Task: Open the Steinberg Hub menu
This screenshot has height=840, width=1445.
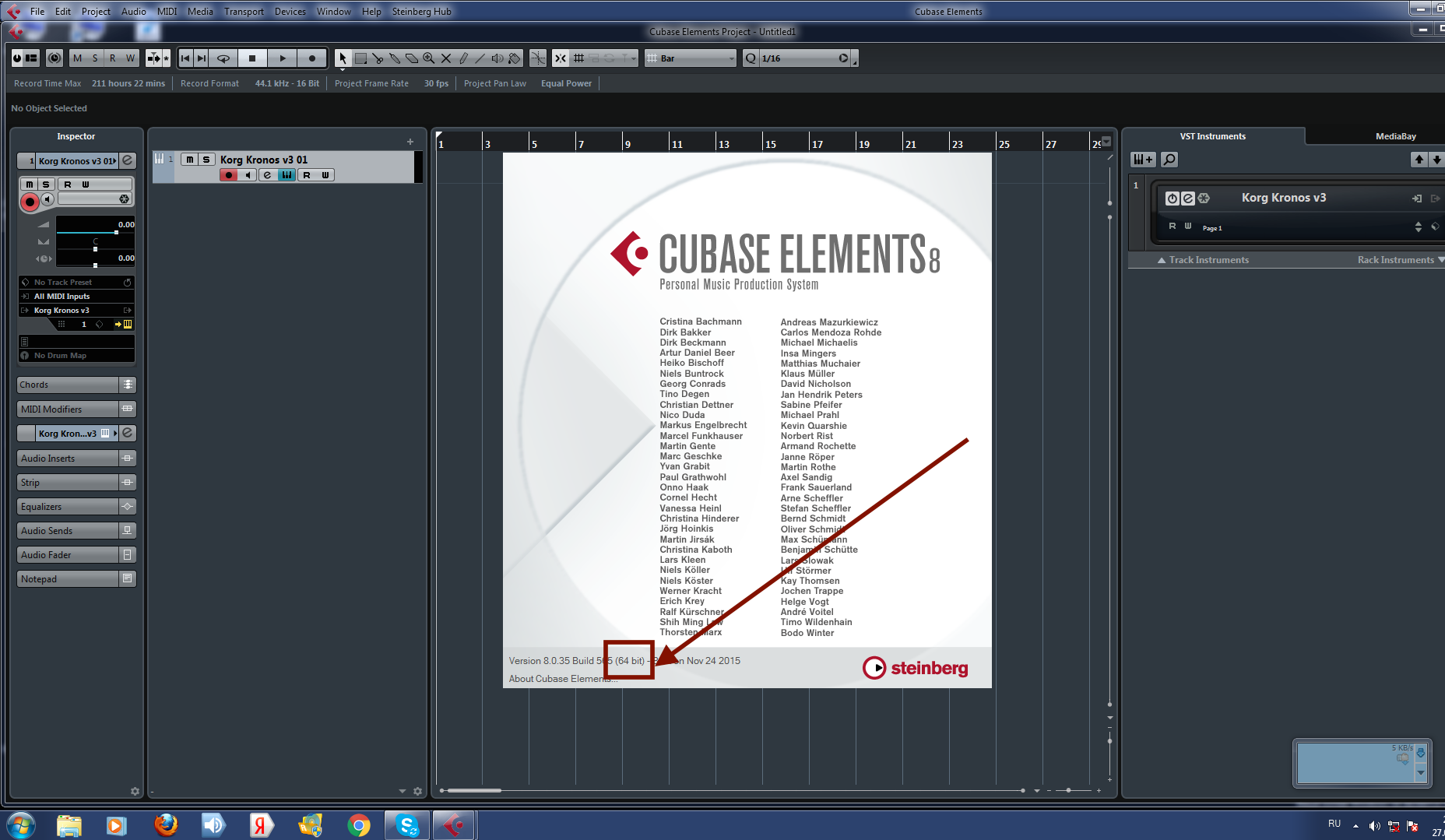Action: click(x=421, y=12)
